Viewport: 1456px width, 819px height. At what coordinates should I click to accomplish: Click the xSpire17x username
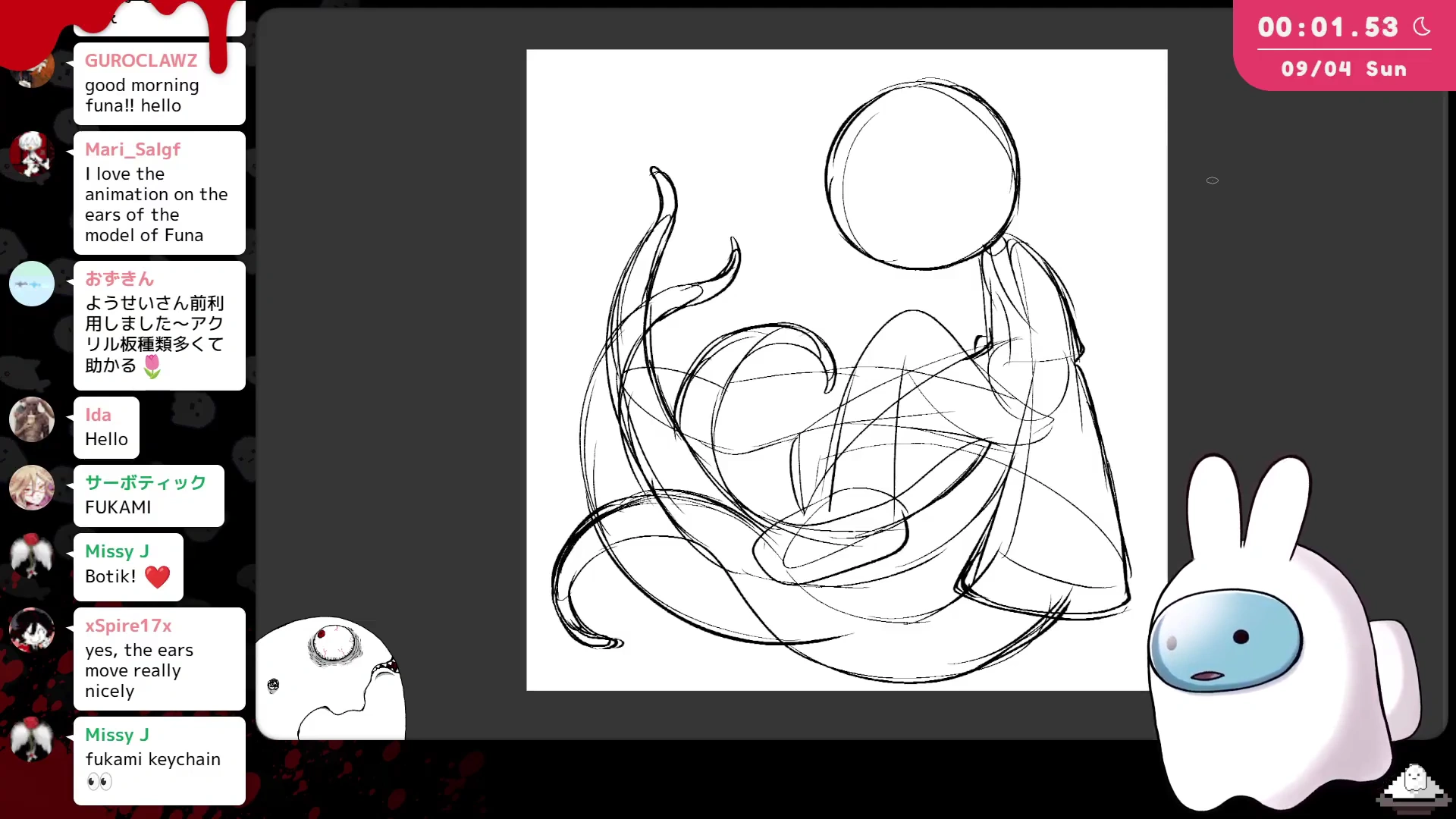pyautogui.click(x=128, y=626)
